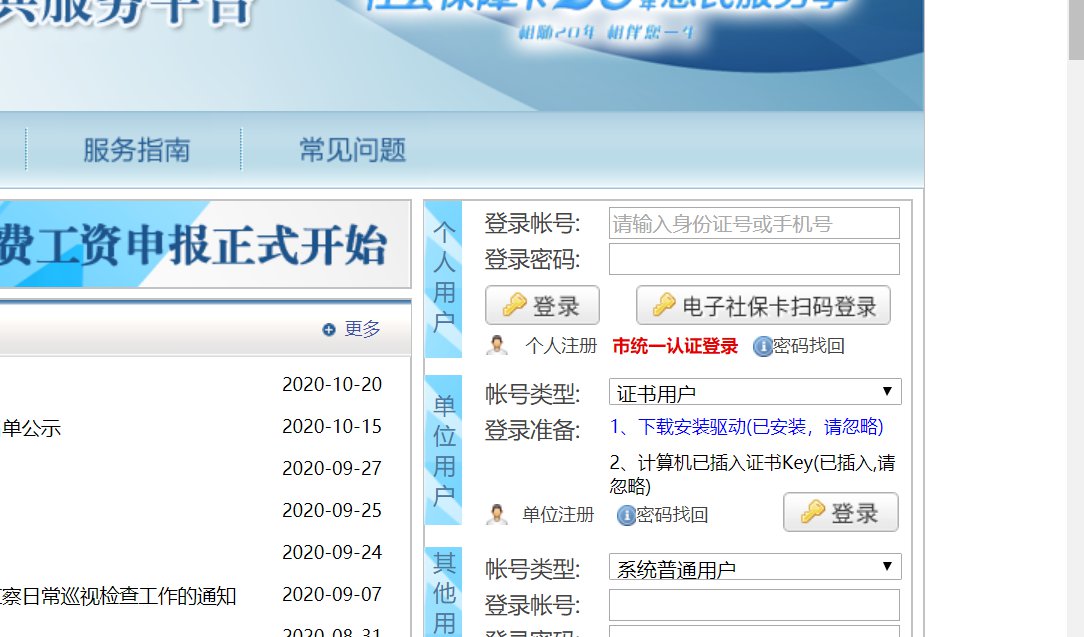Click the 登录帐号 input for personal users
This screenshot has height=637, width=1084.
754,223
